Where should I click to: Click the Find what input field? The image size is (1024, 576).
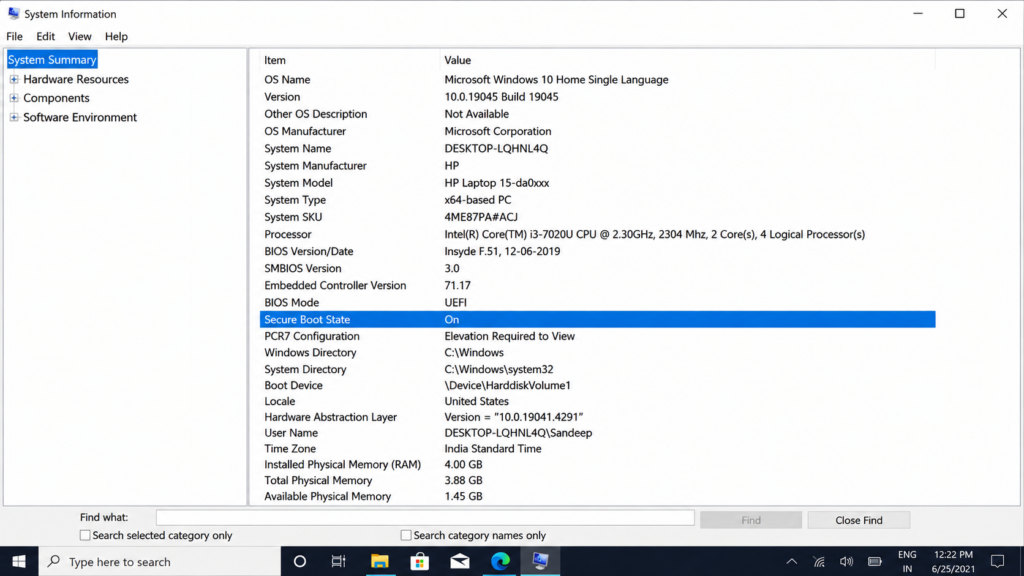[x=424, y=517]
